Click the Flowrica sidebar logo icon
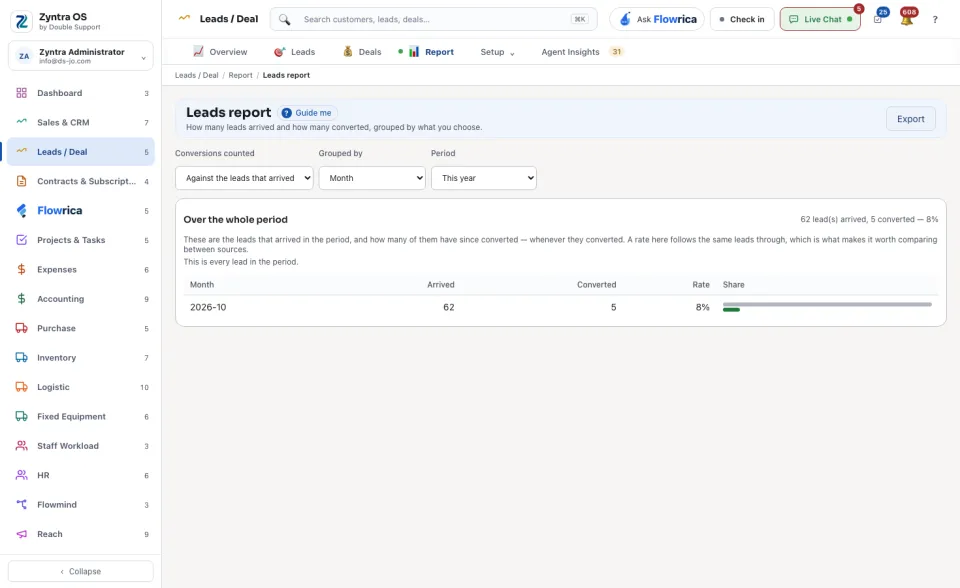The height and width of the screenshot is (588, 960). point(21,211)
